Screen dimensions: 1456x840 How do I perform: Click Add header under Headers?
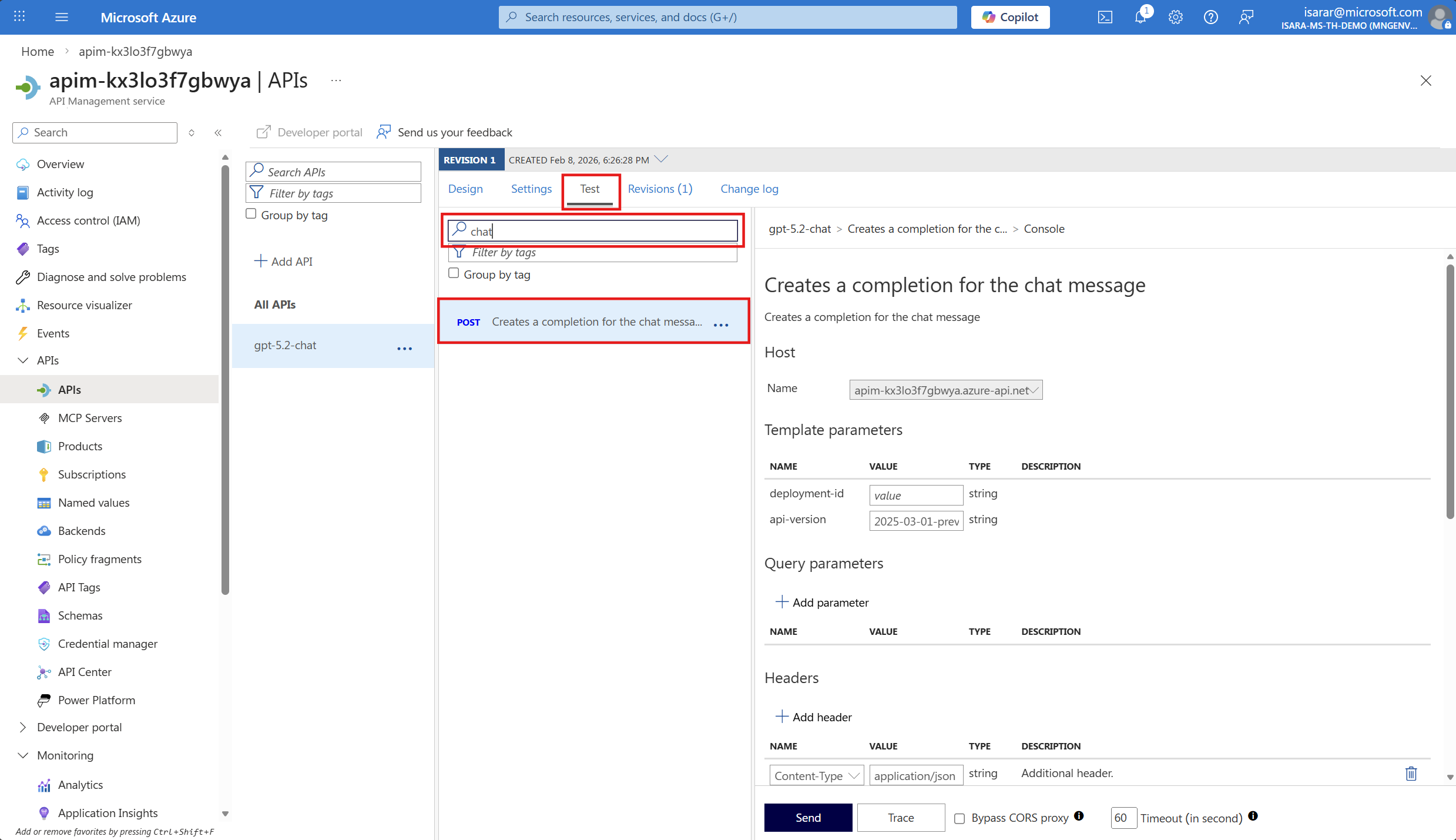[x=814, y=717]
